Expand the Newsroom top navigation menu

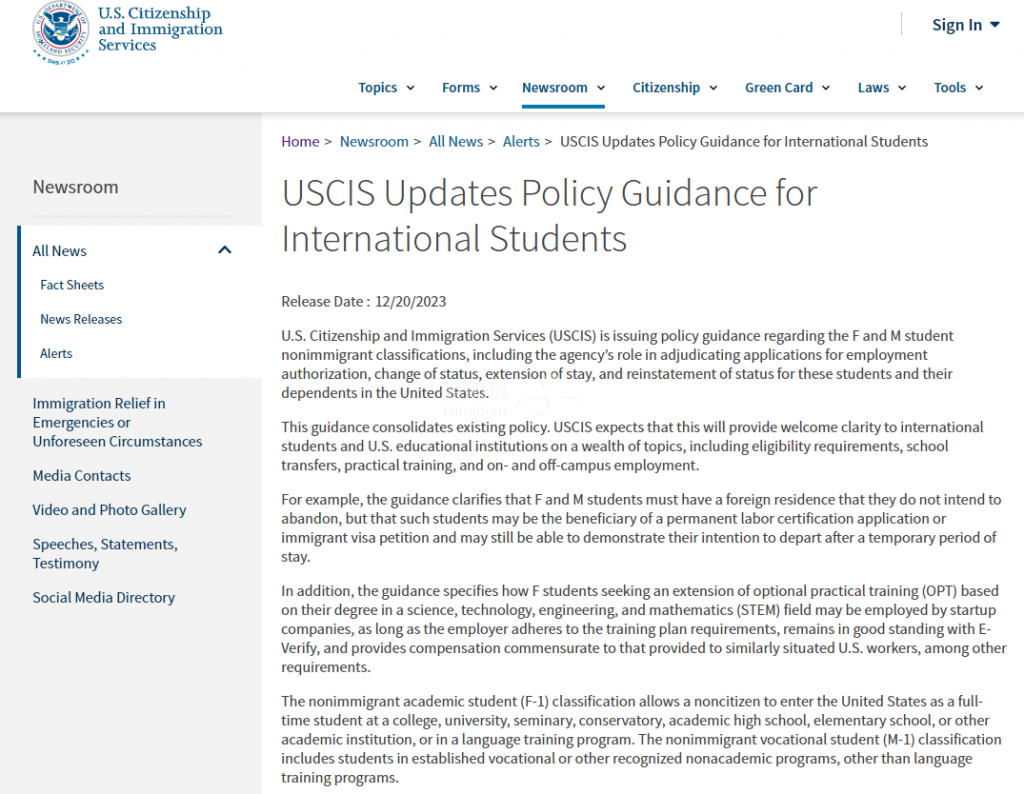[x=563, y=88]
